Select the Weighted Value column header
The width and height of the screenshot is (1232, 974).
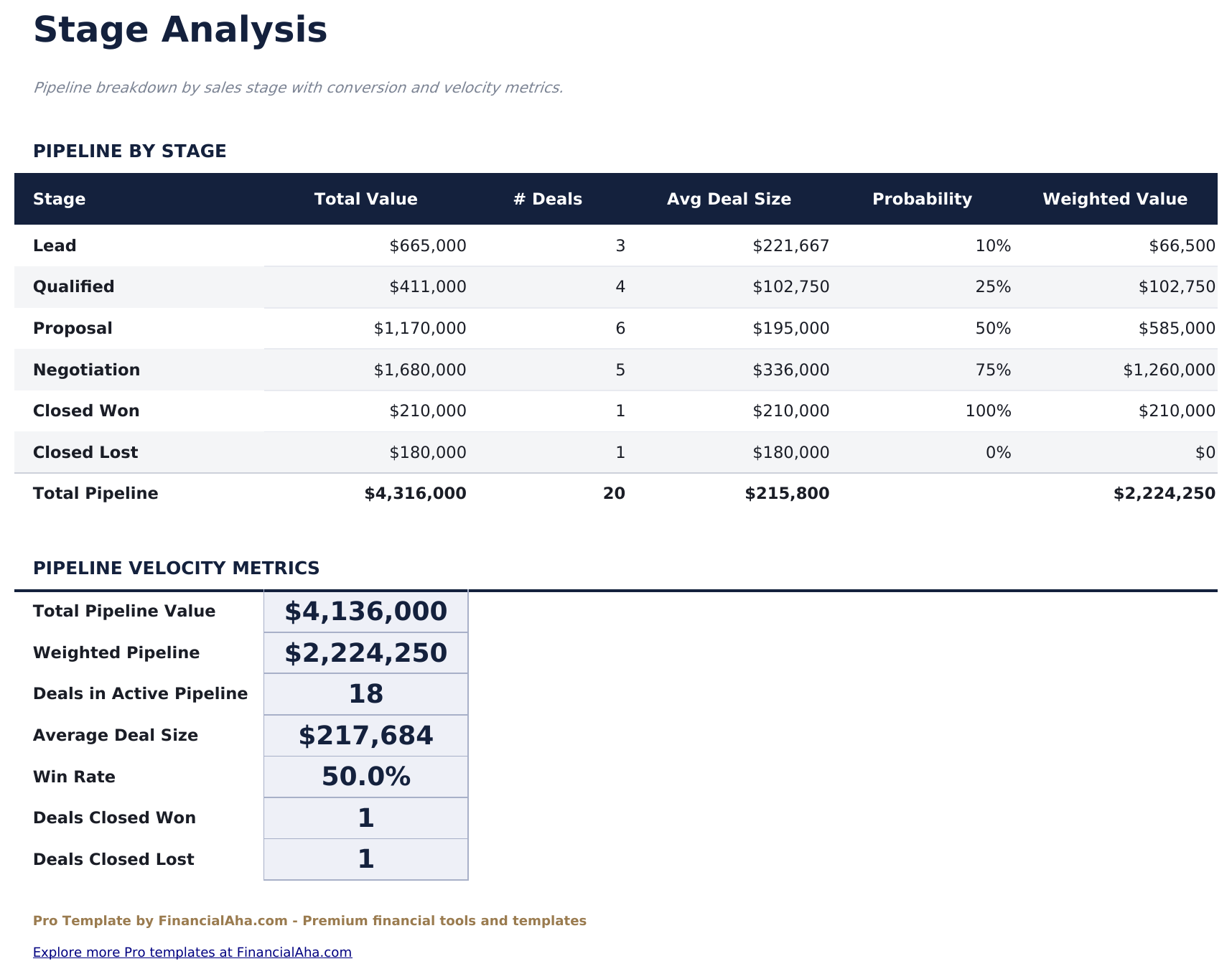(1115, 199)
